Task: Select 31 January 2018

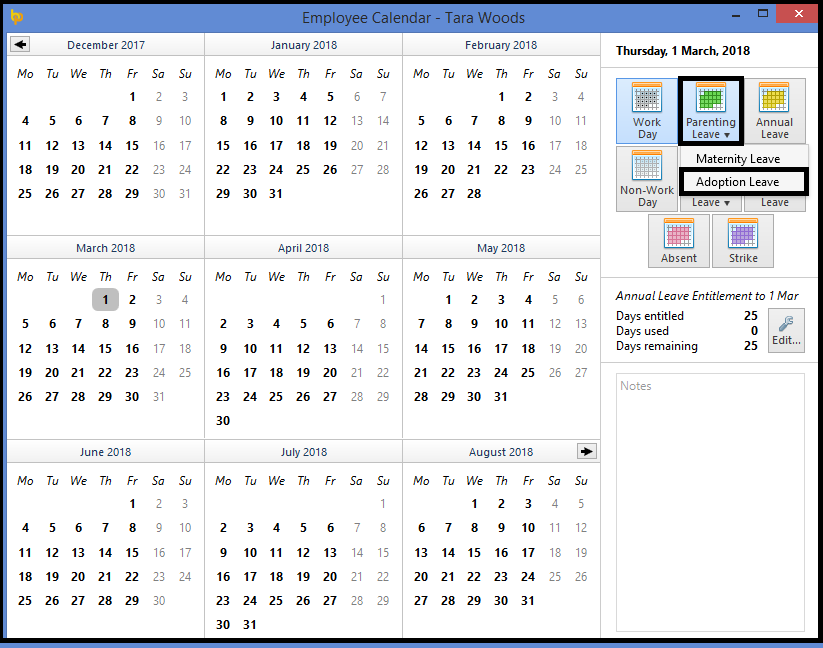Action: click(x=276, y=194)
